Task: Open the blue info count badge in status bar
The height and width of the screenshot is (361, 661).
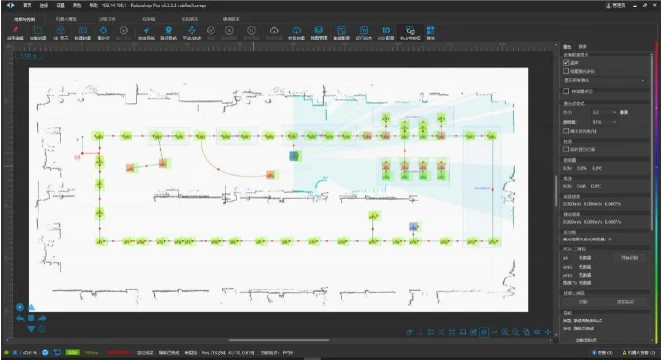Action: [602, 352]
